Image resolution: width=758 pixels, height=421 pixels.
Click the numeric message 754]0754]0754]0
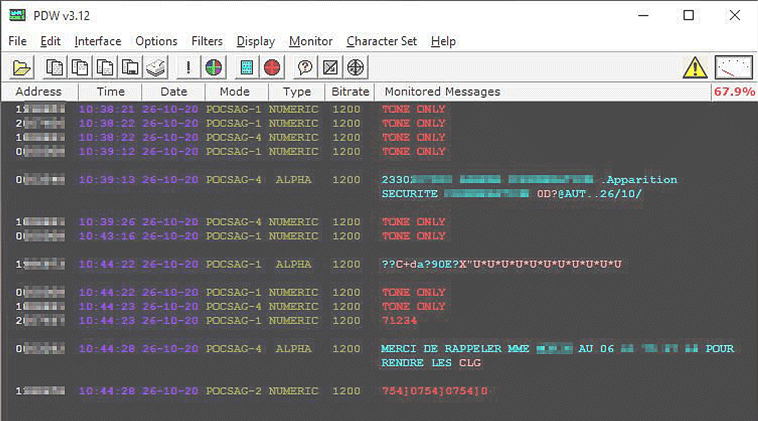point(435,391)
